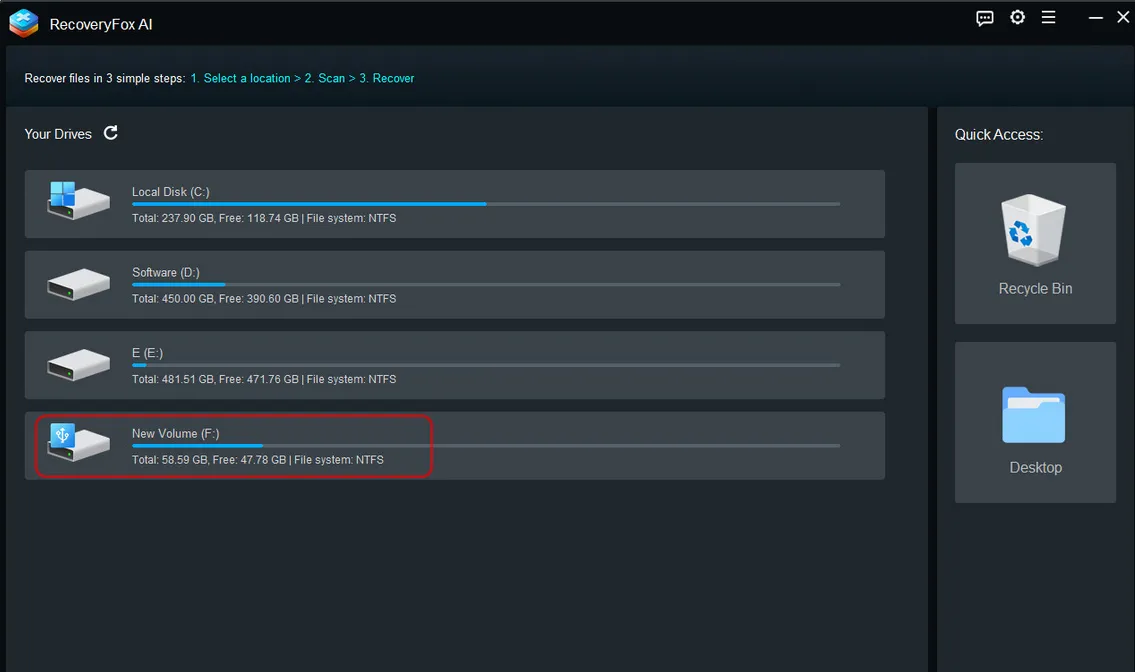
Task: Select the USB New Volume (F:) drive icon
Action: [x=78, y=443]
